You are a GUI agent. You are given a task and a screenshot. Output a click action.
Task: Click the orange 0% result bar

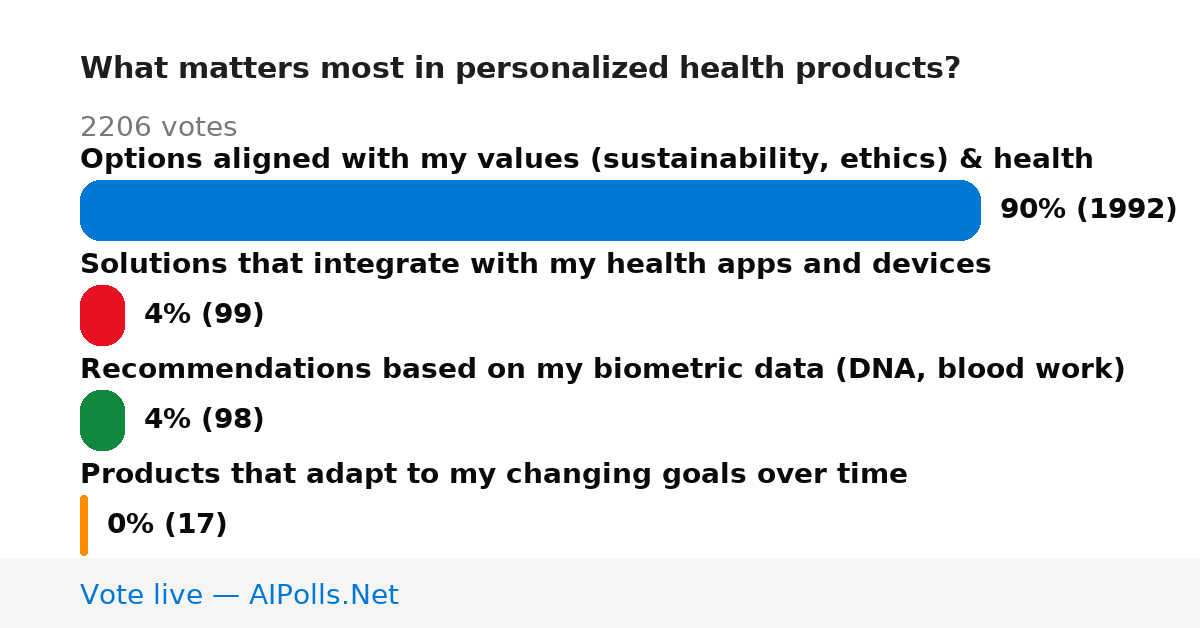[84, 525]
